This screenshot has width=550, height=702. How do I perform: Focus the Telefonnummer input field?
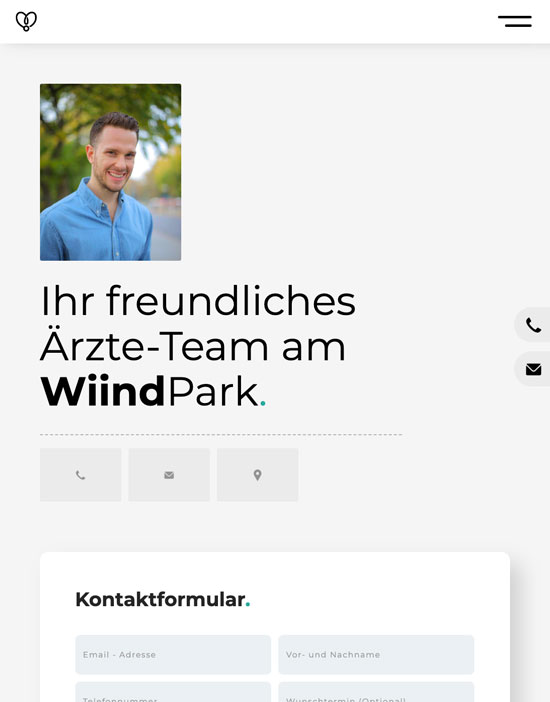(173, 692)
